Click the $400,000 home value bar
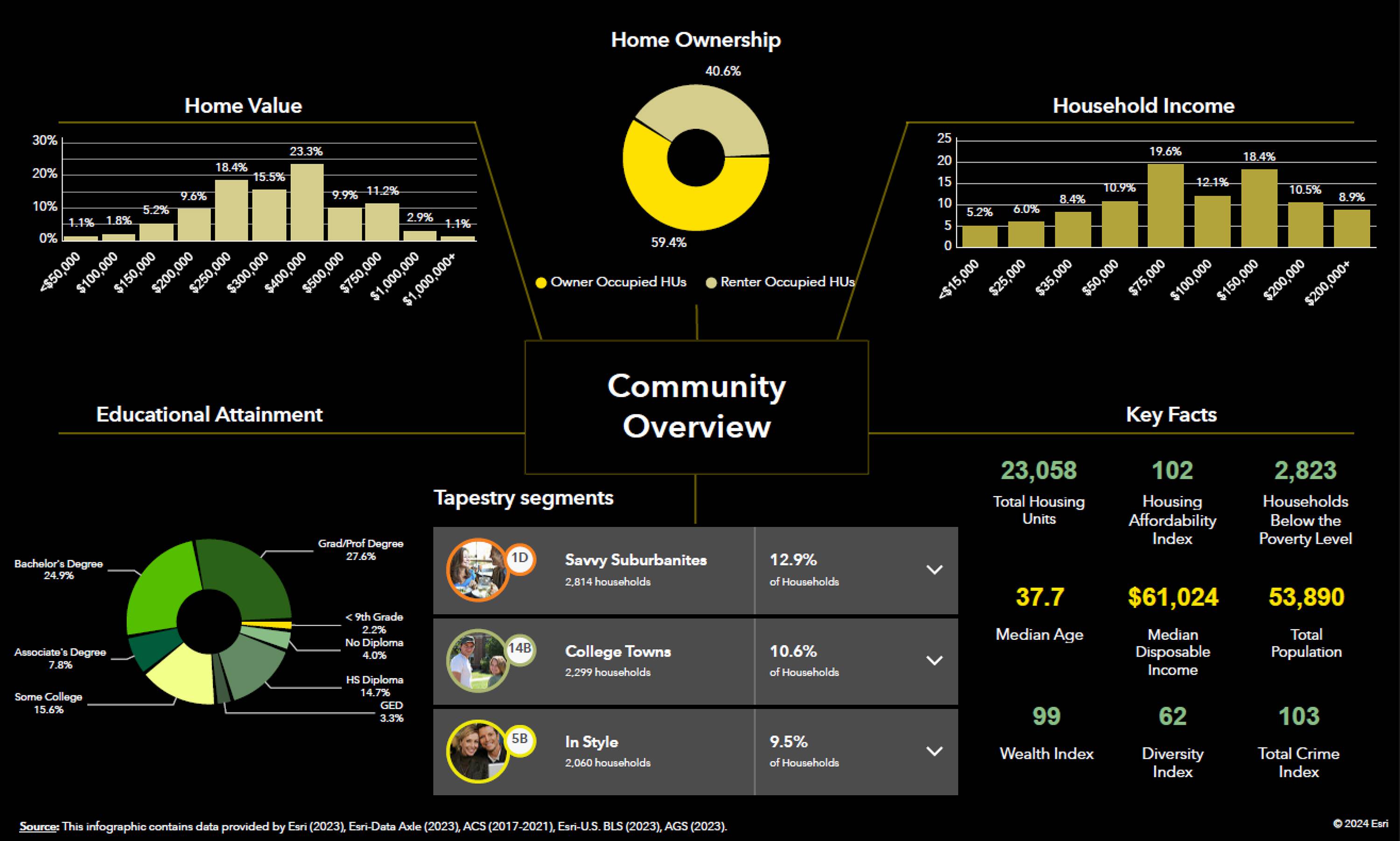The height and width of the screenshot is (841, 1400). point(307,203)
